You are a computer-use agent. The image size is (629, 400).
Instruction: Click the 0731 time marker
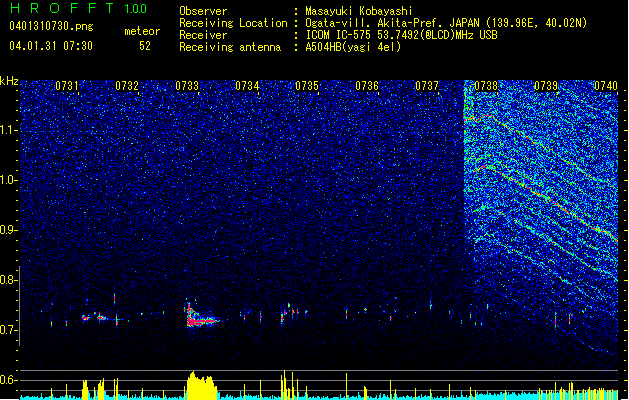[x=67, y=86]
